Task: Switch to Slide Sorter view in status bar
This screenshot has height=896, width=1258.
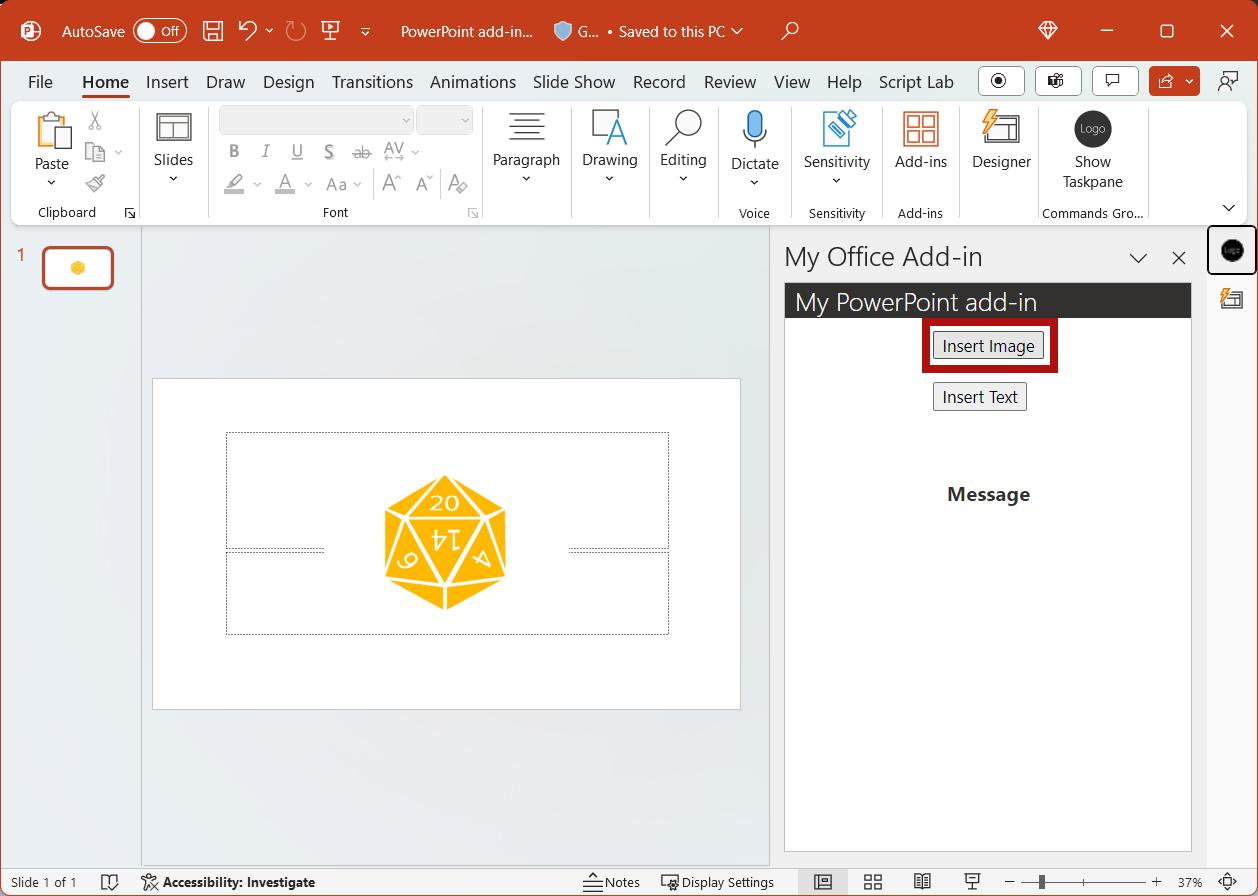Action: tap(872, 881)
